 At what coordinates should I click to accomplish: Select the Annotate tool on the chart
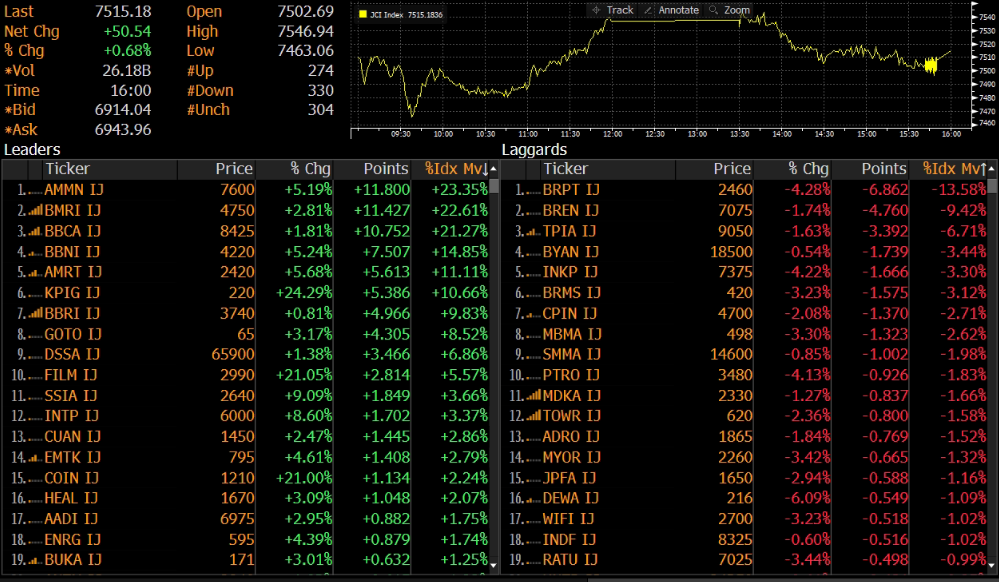pyautogui.click(x=672, y=10)
